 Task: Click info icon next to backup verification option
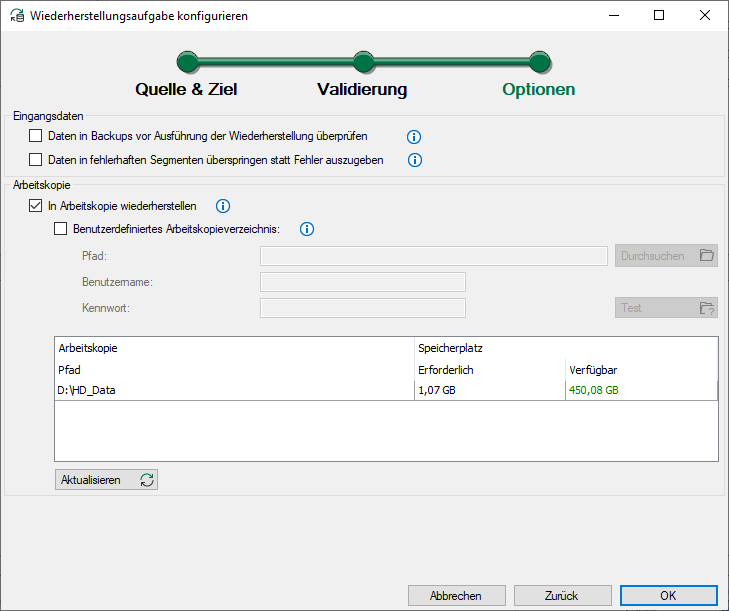click(414, 137)
